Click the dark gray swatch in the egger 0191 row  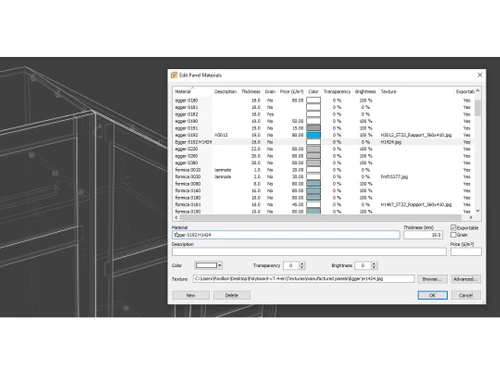[x=313, y=128]
